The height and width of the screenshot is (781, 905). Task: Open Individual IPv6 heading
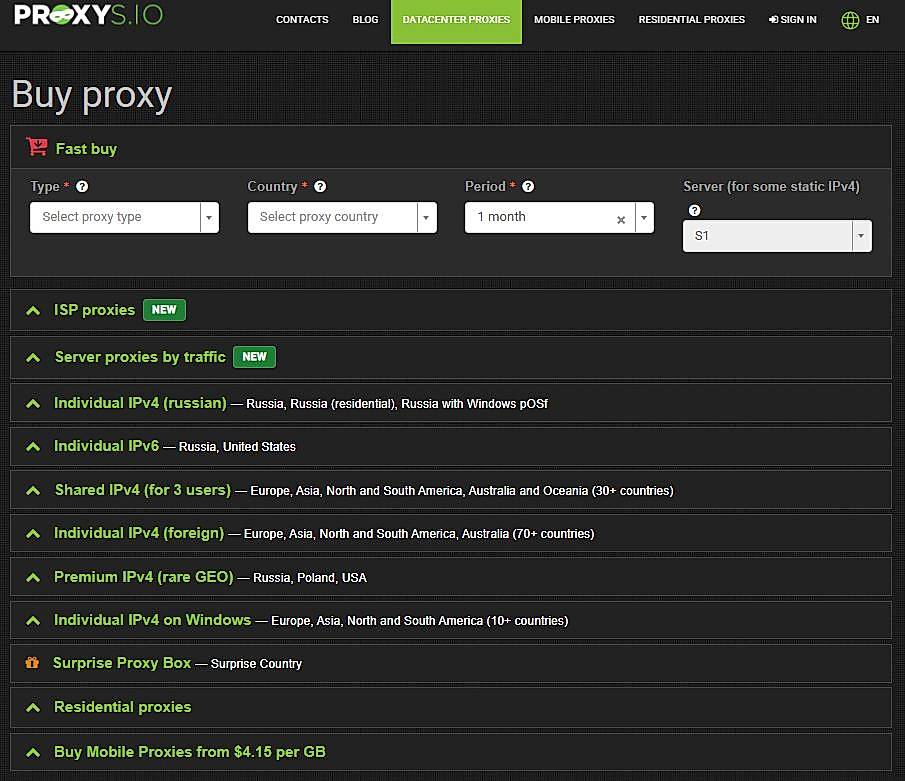point(106,446)
